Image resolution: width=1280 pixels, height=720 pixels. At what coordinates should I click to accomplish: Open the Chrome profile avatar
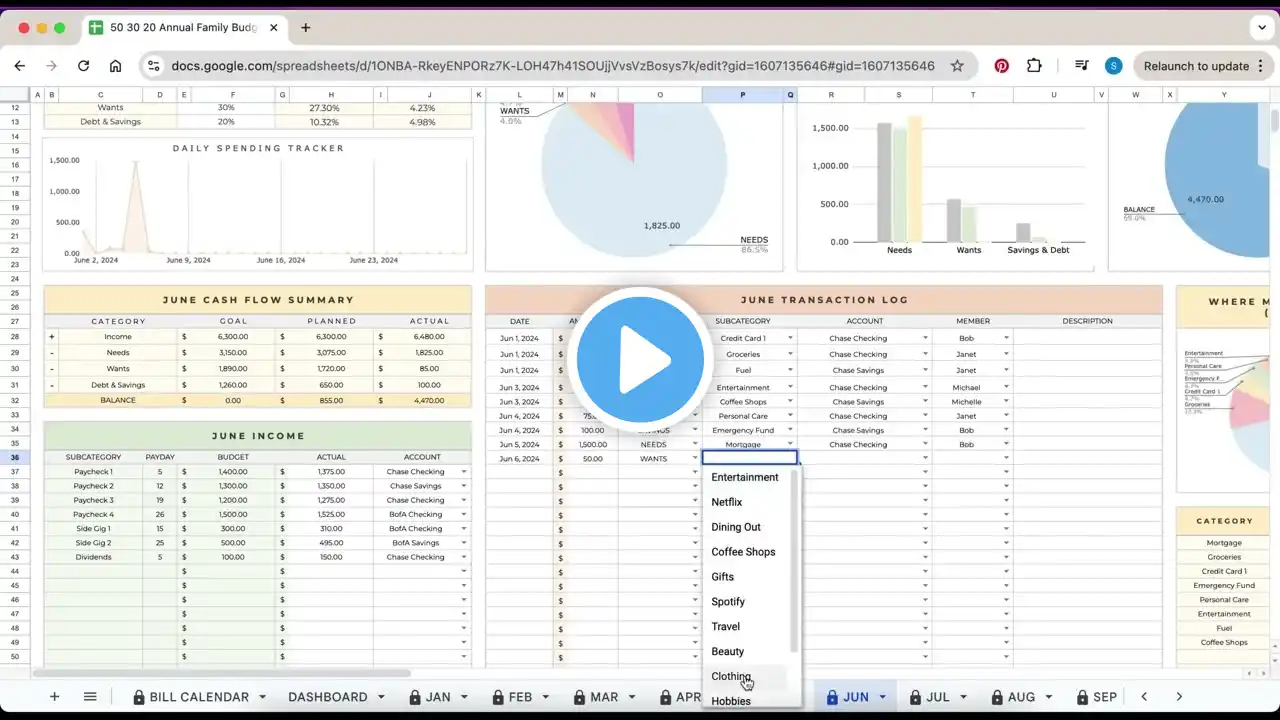1113,66
